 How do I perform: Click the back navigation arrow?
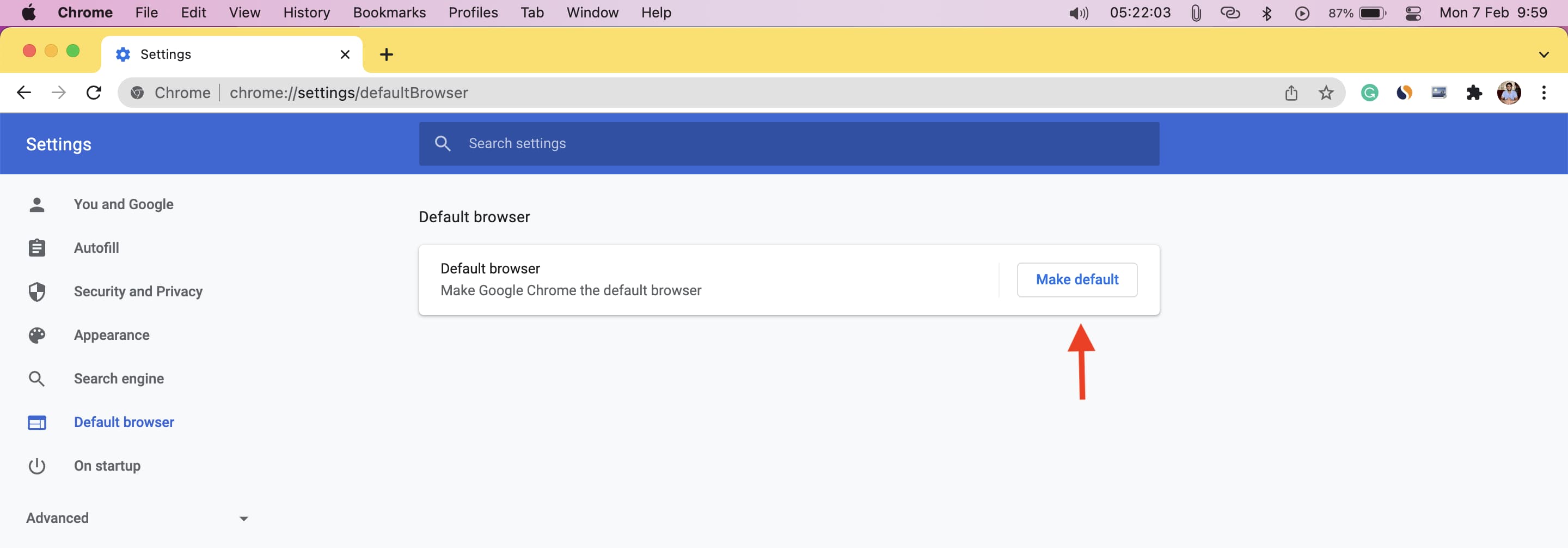pos(24,93)
